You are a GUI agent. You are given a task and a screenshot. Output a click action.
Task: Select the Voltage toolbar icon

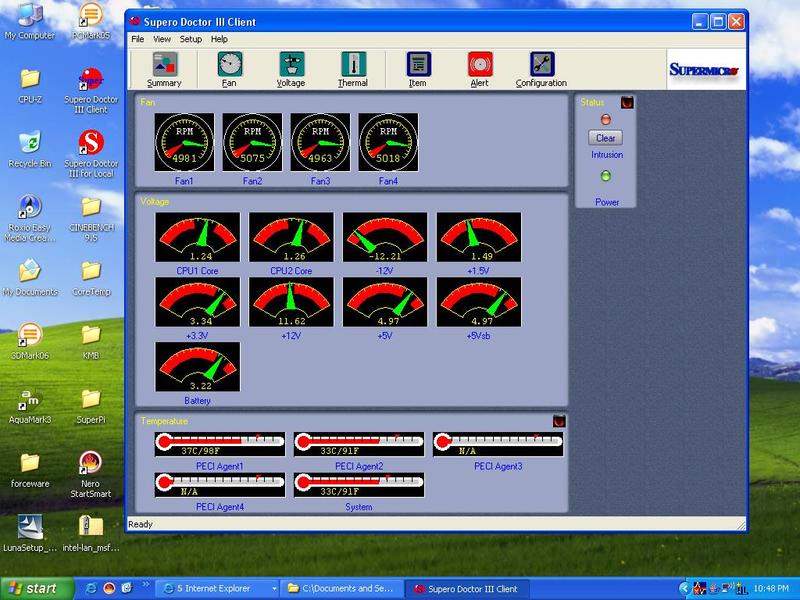point(291,69)
